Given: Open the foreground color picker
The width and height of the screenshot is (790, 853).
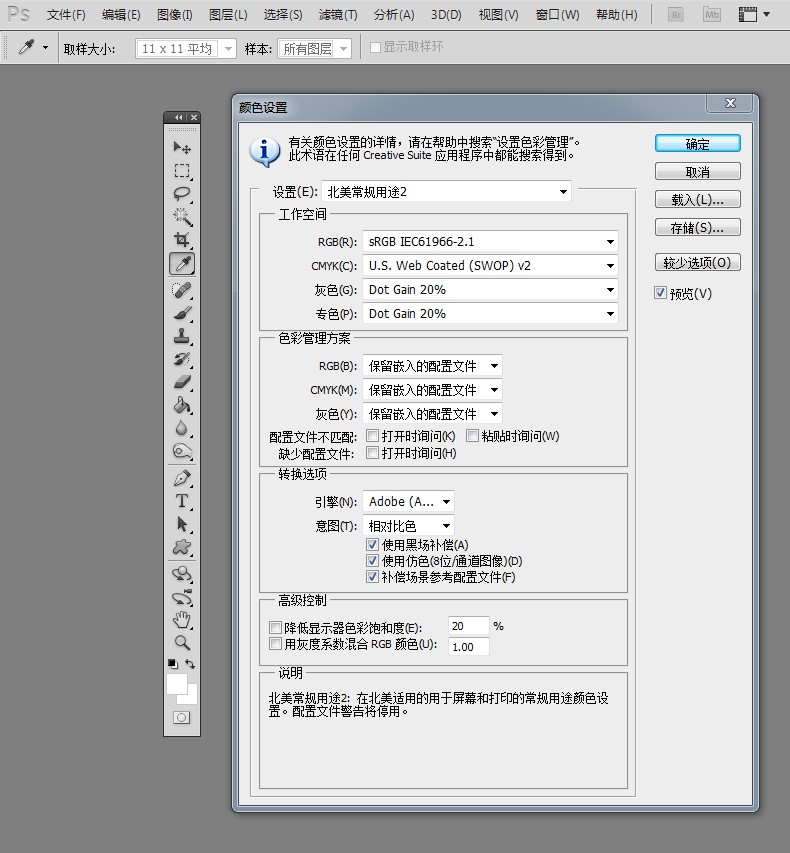Looking at the screenshot, I should tap(176, 683).
